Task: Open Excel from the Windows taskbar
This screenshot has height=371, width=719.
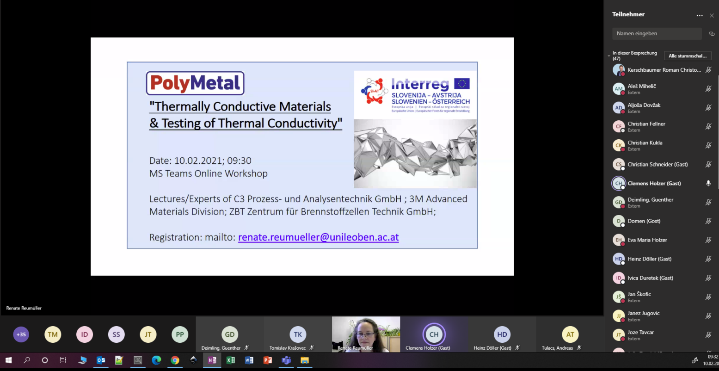Action: 231,360
